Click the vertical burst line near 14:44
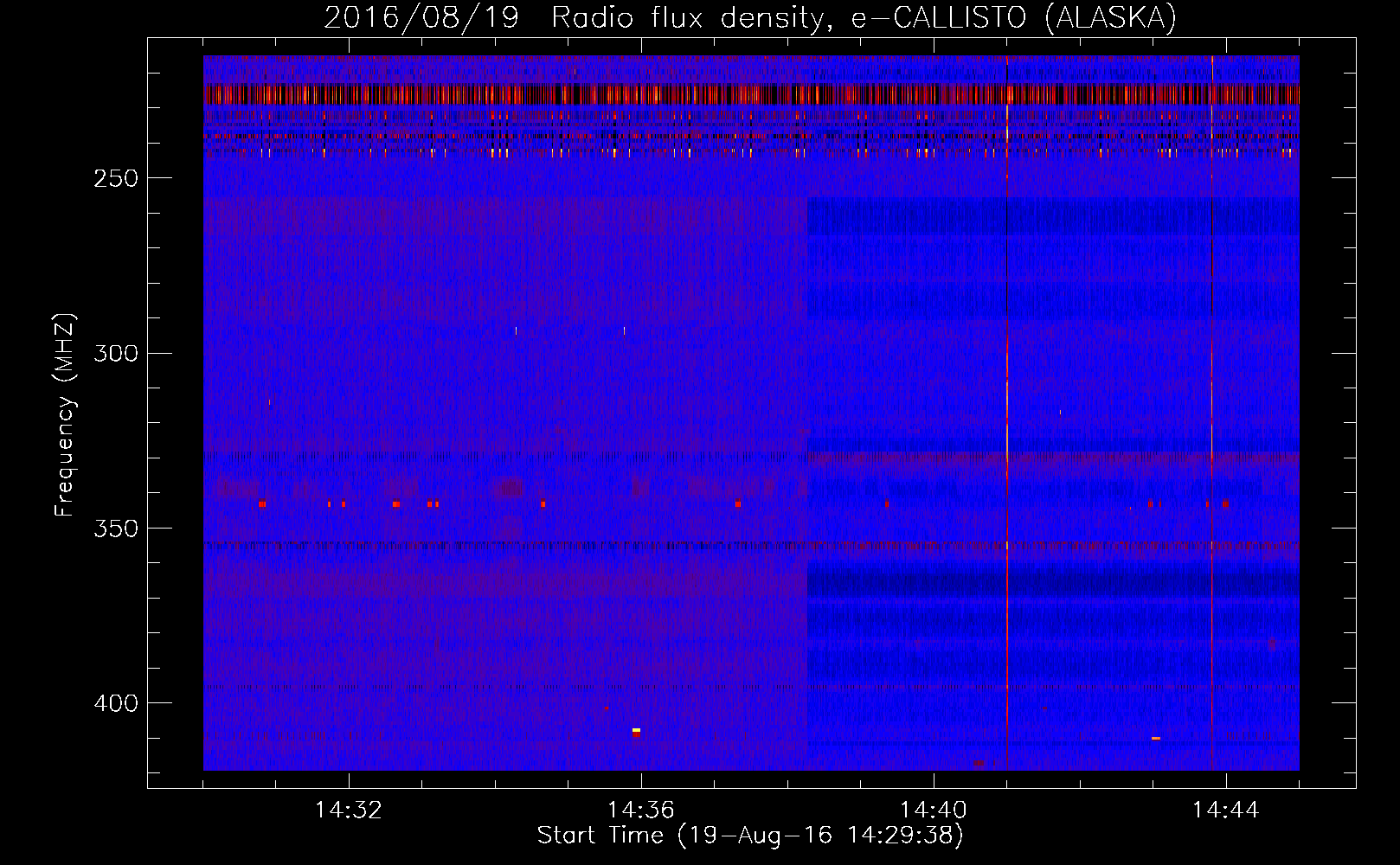 pos(1212,413)
